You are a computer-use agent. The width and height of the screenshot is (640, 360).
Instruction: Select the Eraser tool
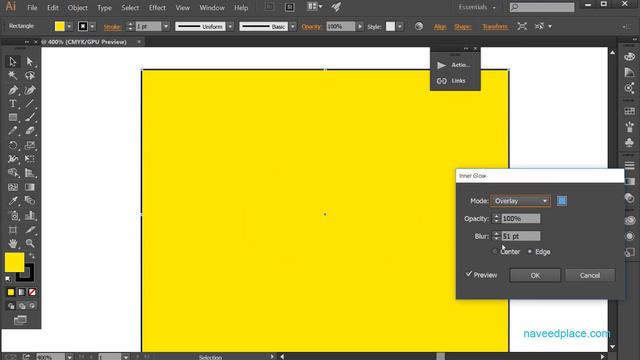point(29,131)
